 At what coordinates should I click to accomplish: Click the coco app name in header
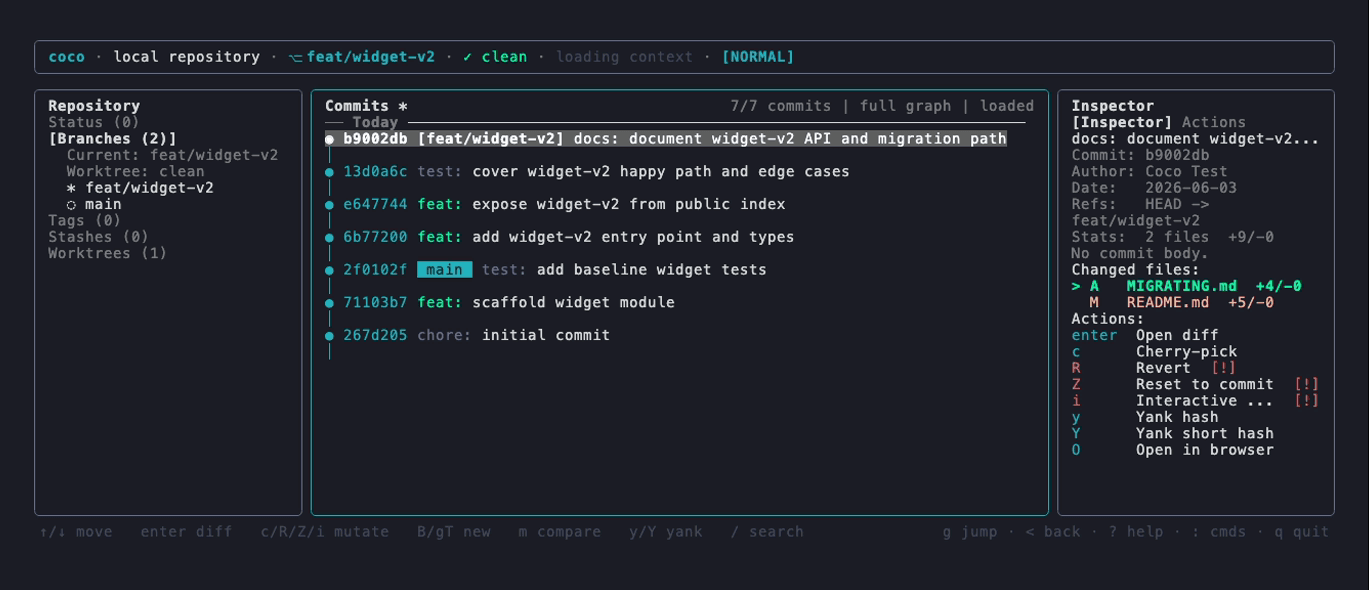67,57
